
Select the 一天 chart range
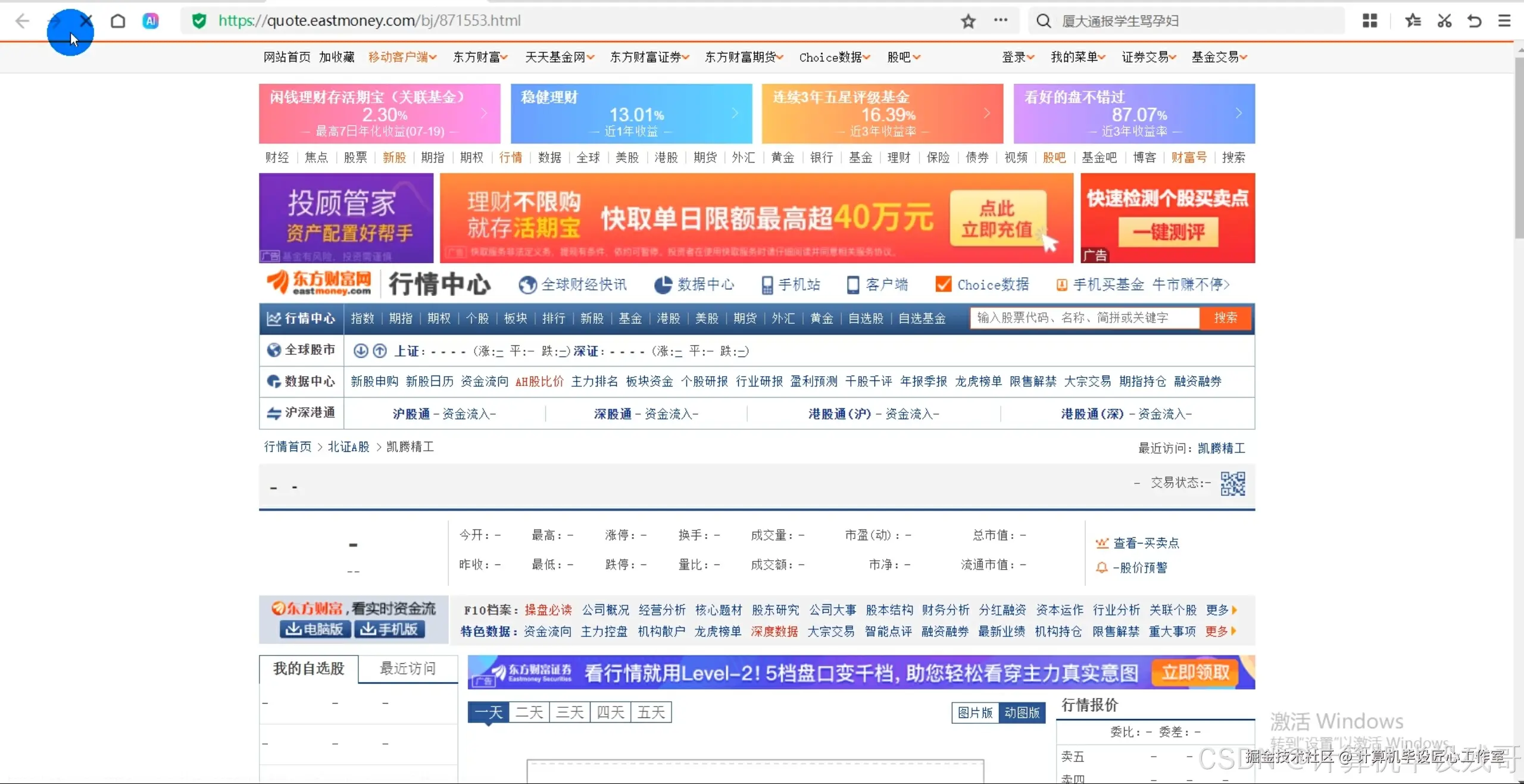tap(489, 712)
